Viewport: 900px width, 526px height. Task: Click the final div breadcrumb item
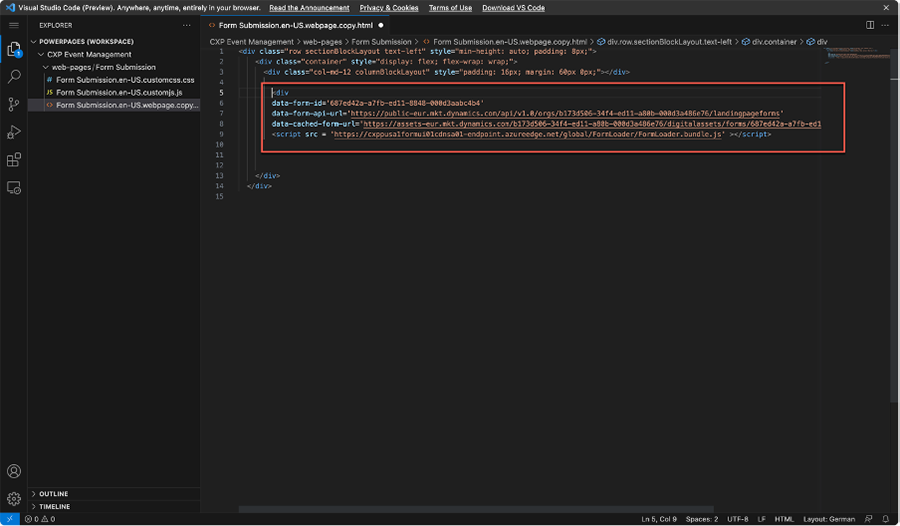[822, 42]
